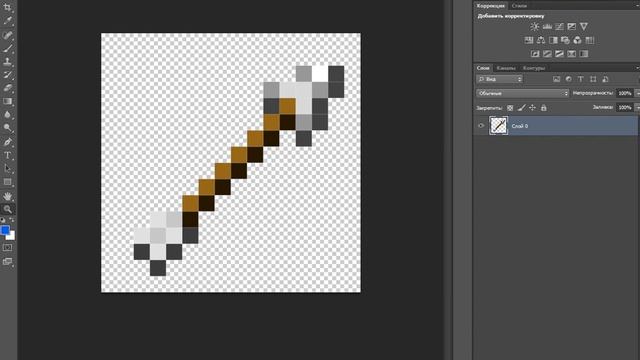Screen dimensions: 640x360
Task: Select the Gradient tool
Action: (x=7, y=101)
